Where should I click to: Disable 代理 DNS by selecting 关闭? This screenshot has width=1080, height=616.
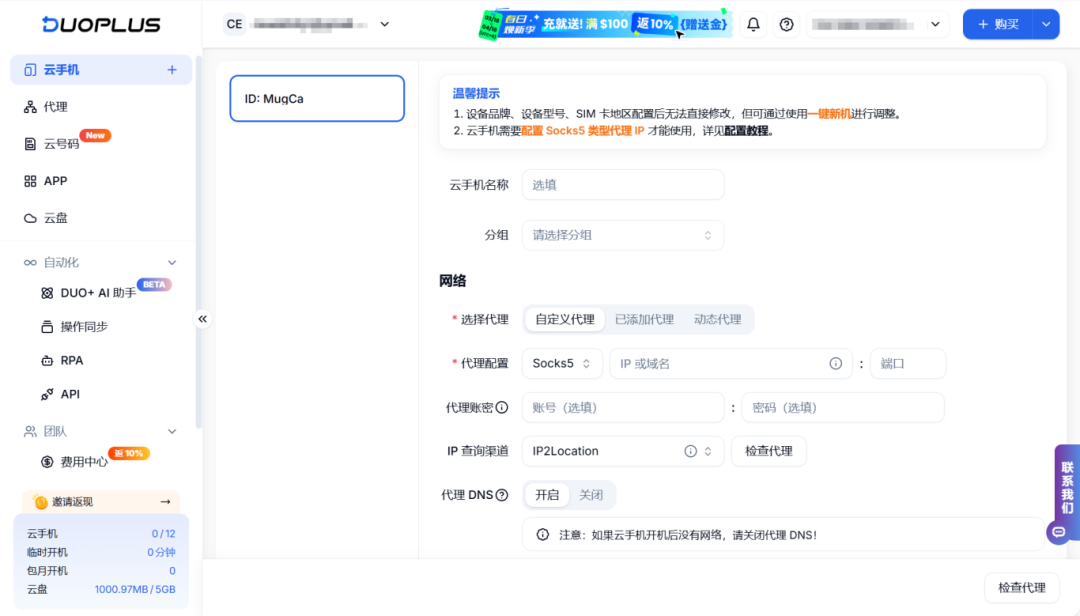point(590,494)
